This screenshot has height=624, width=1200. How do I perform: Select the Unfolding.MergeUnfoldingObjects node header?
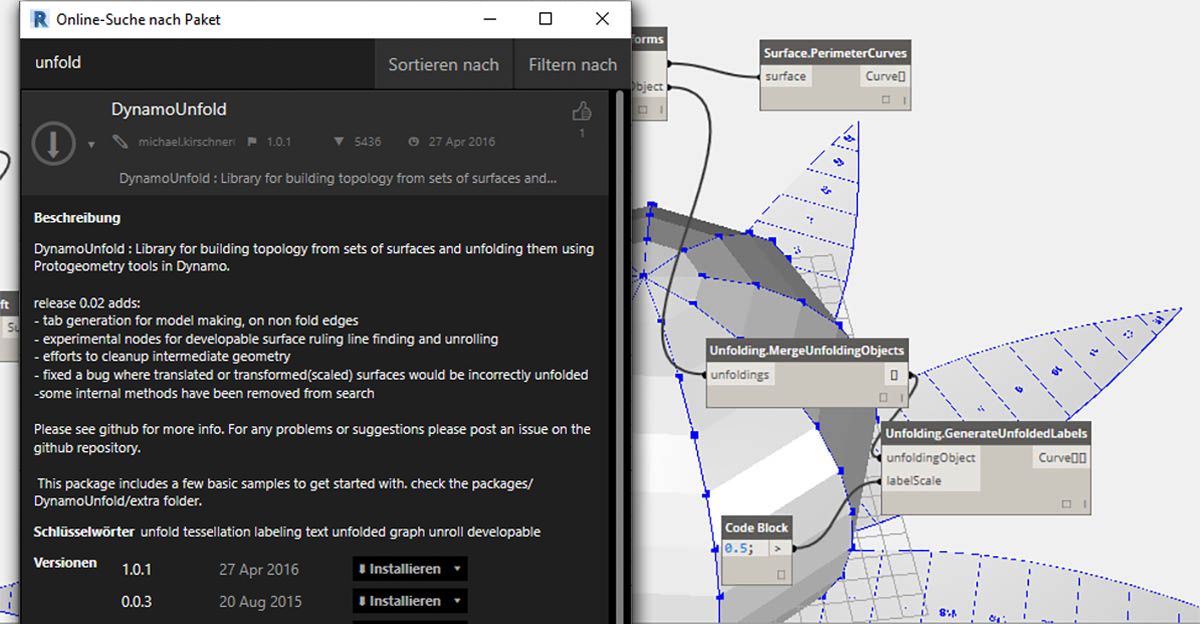pyautogui.click(x=806, y=351)
